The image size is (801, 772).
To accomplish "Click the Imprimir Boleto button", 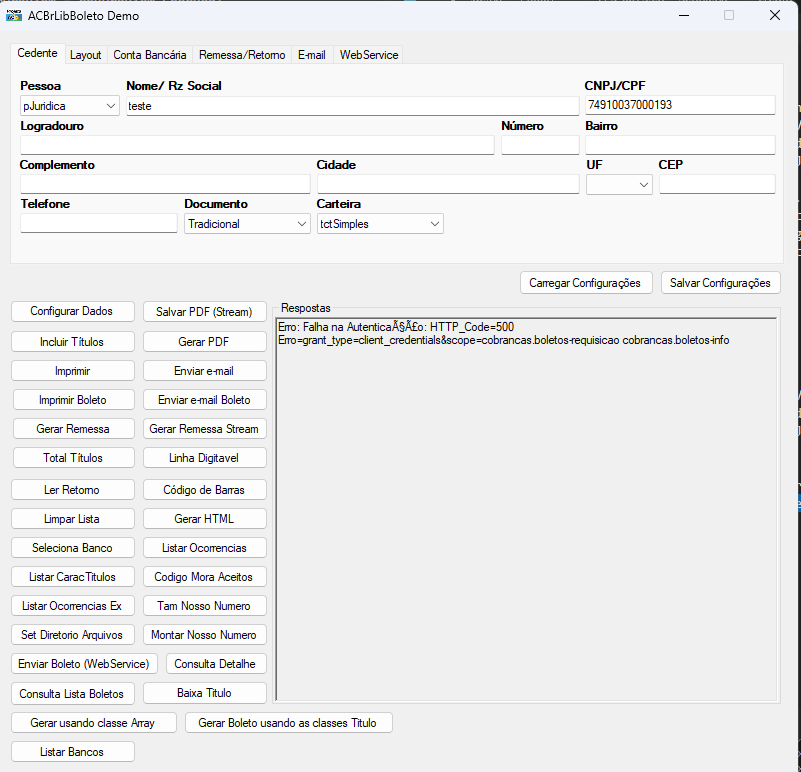I will coord(74,400).
